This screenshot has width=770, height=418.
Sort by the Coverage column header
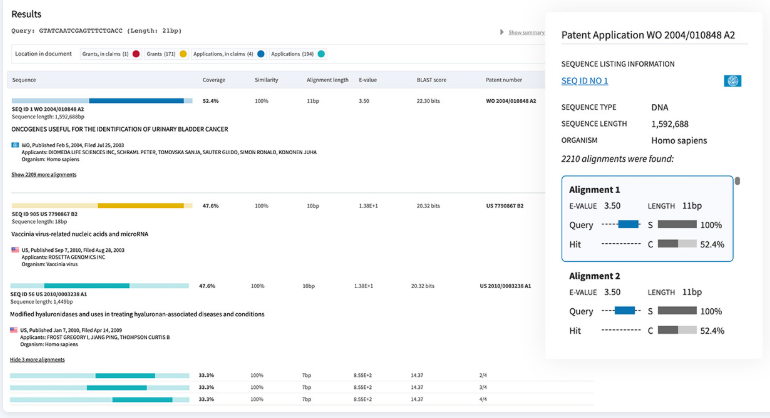click(x=214, y=79)
